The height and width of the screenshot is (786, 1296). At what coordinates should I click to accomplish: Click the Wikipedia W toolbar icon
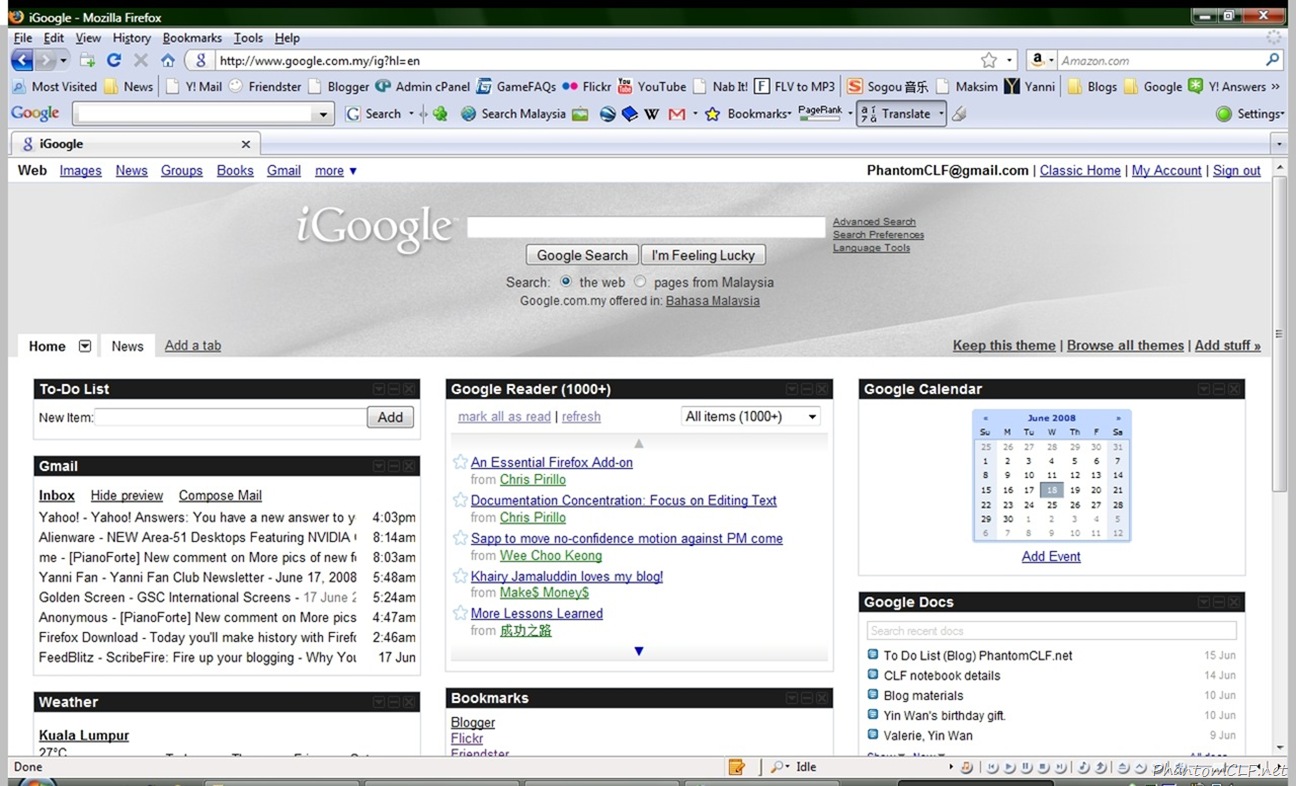(x=652, y=114)
